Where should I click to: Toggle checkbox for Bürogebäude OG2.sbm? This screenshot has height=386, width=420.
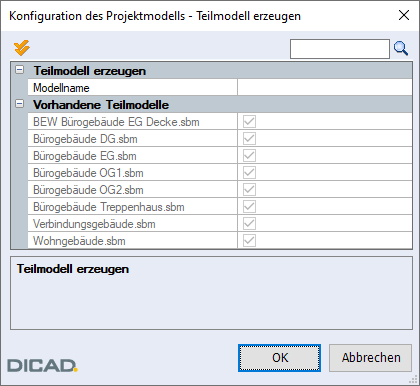[x=249, y=190]
